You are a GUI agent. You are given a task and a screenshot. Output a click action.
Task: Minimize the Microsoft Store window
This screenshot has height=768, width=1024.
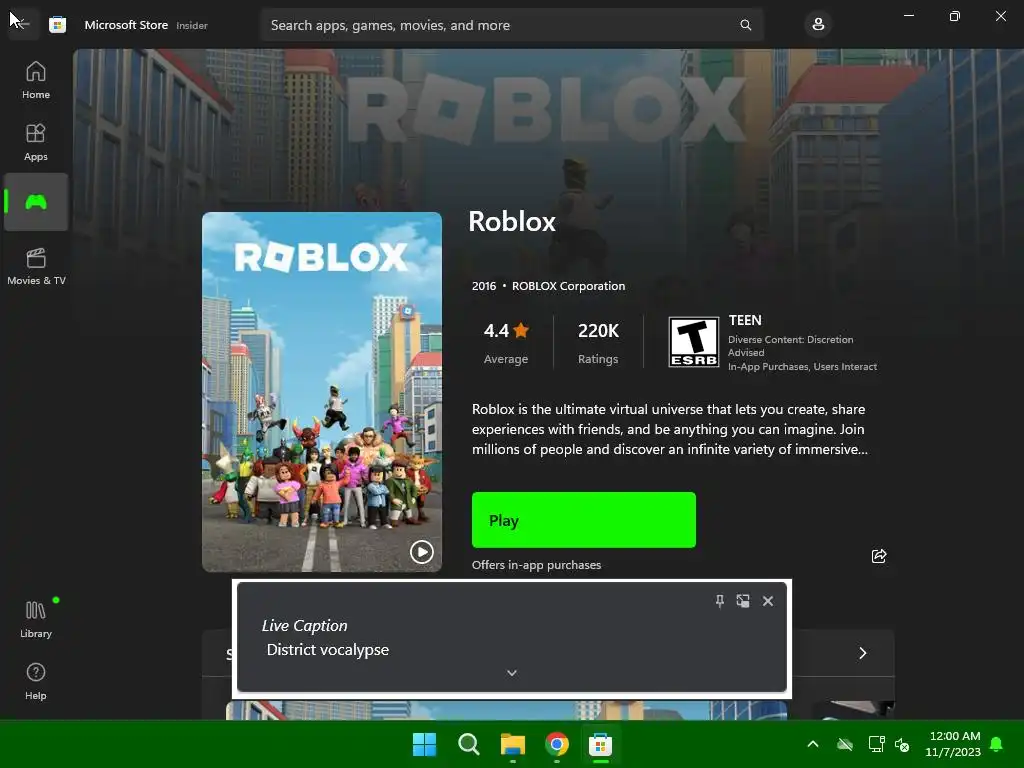908,16
